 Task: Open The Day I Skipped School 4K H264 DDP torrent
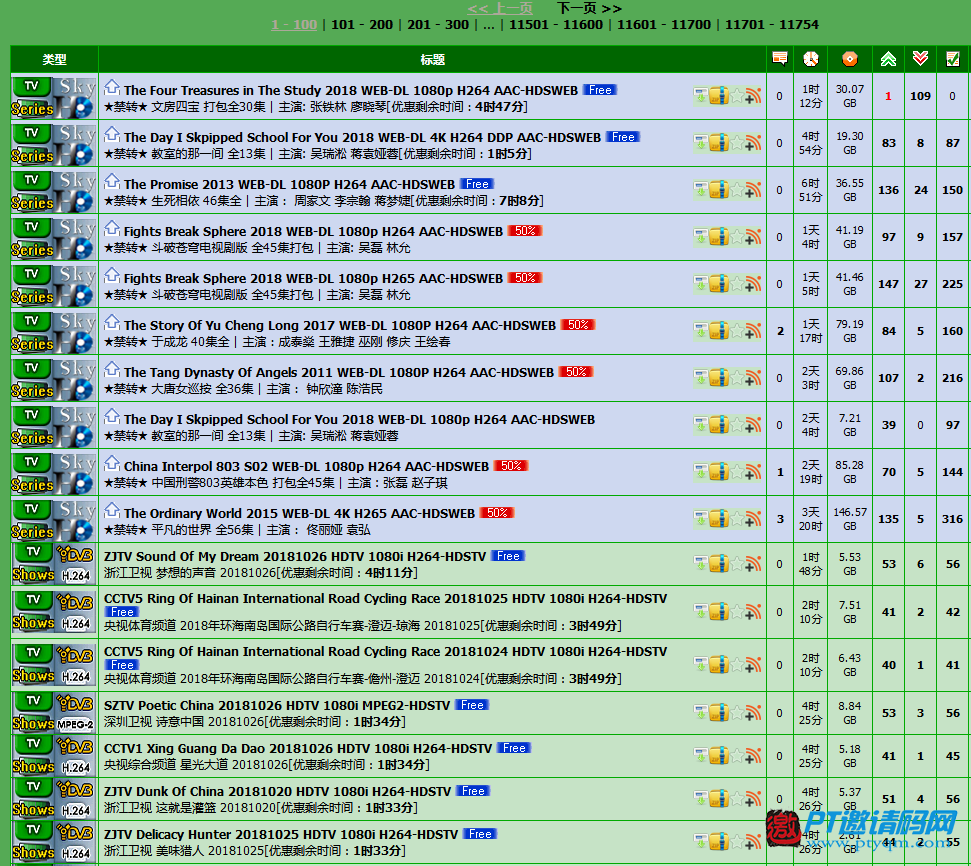362,138
